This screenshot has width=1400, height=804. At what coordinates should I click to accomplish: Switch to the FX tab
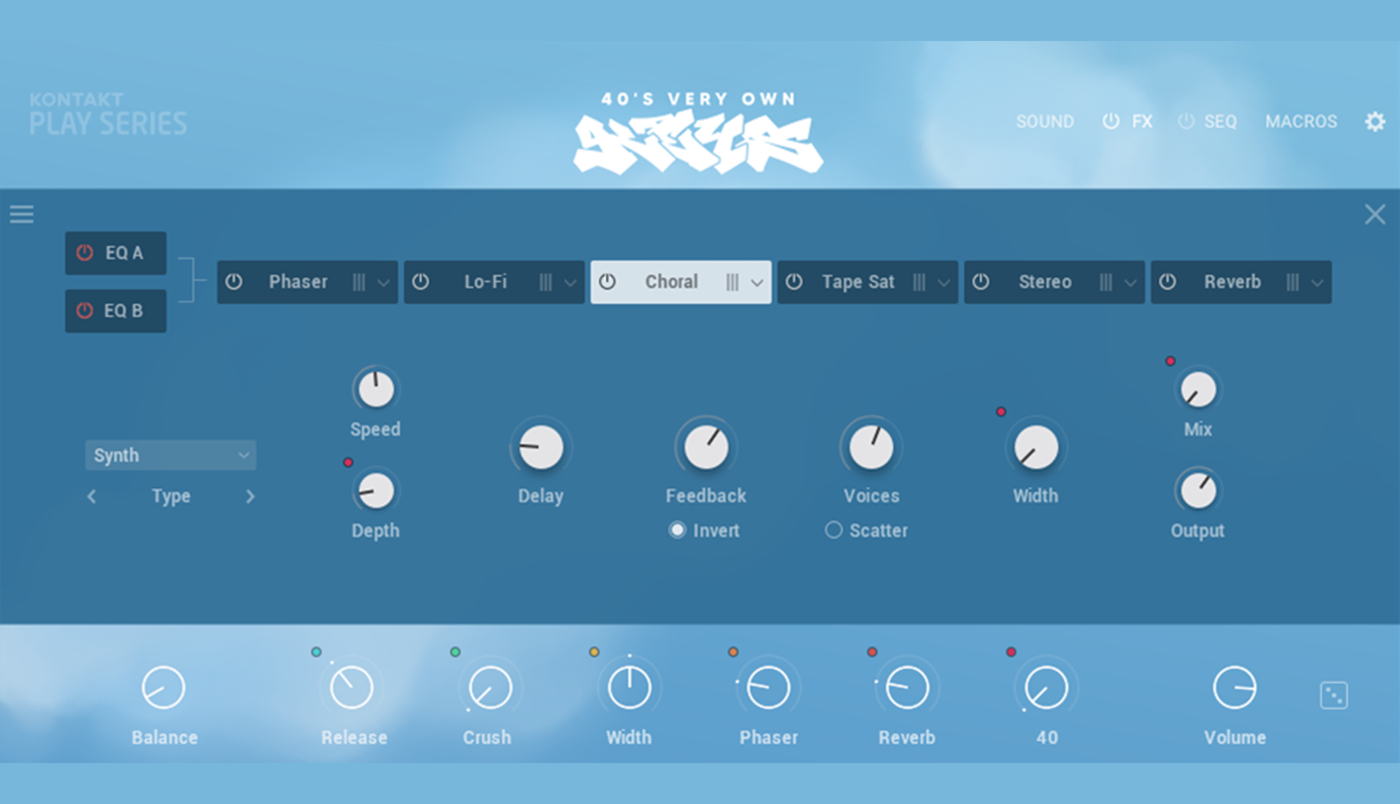tap(1142, 121)
